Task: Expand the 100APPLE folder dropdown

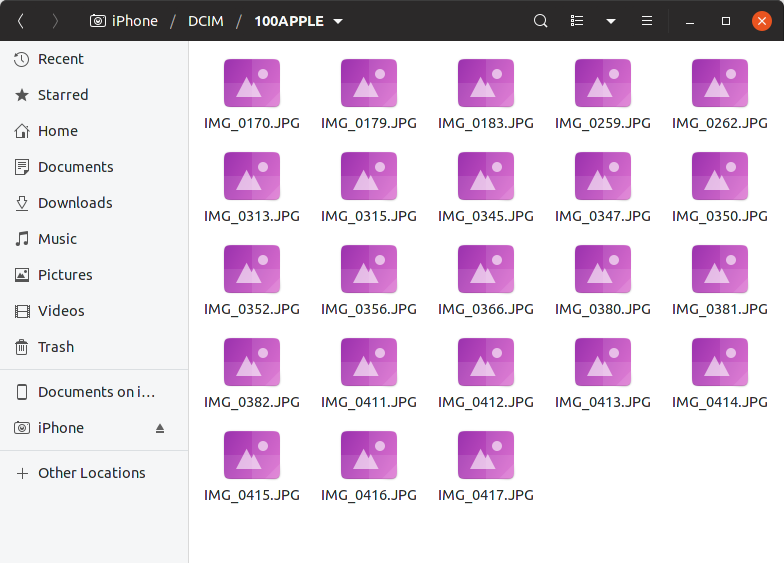Action: [338, 21]
